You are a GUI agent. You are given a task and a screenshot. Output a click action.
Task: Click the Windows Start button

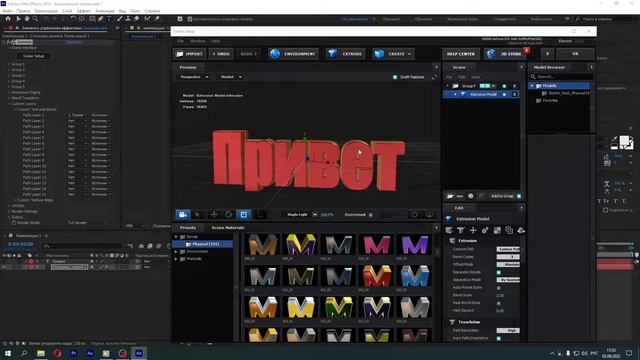tap(8, 353)
